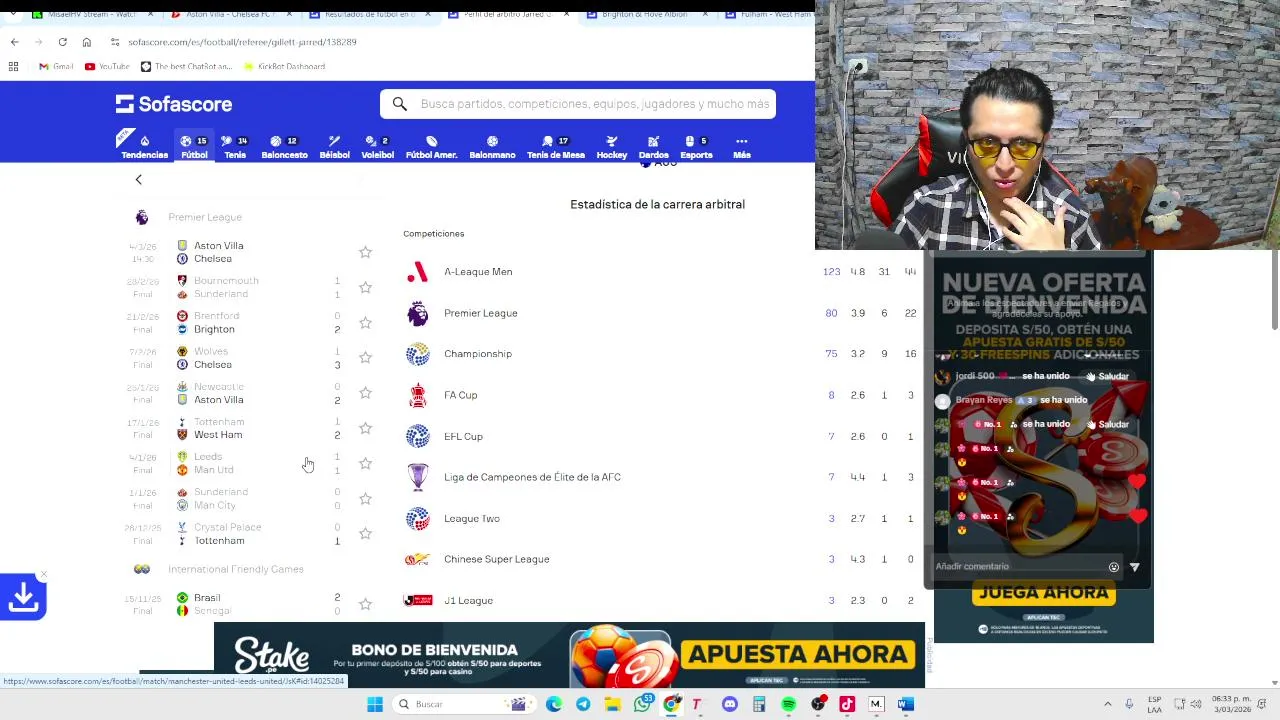Go to the Béisbol section
The width and height of the screenshot is (1280, 720).
pyautogui.click(x=334, y=147)
